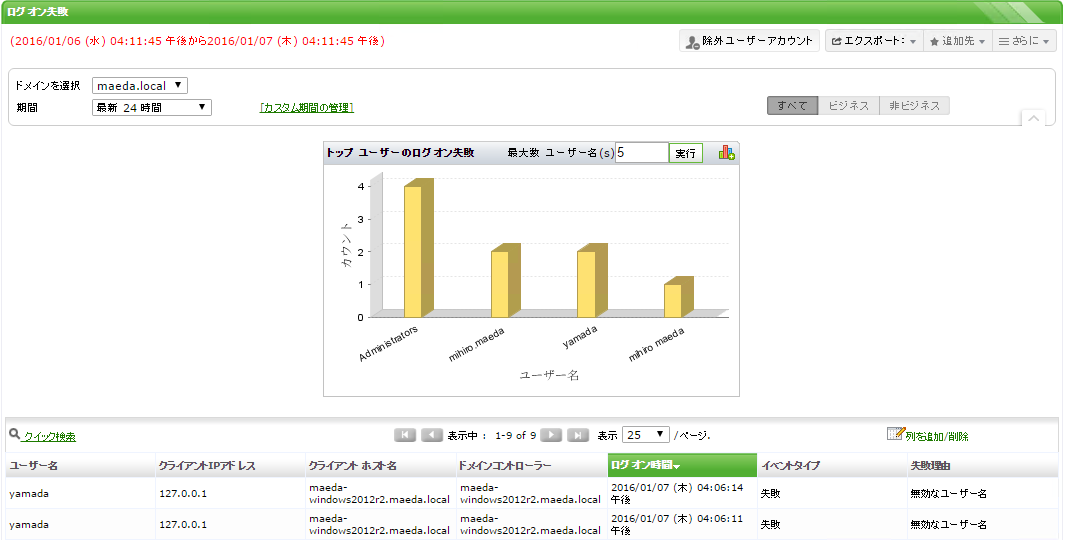Click the export icon on エクスポート button
The width and height of the screenshot is (1065, 540).
(837, 41)
